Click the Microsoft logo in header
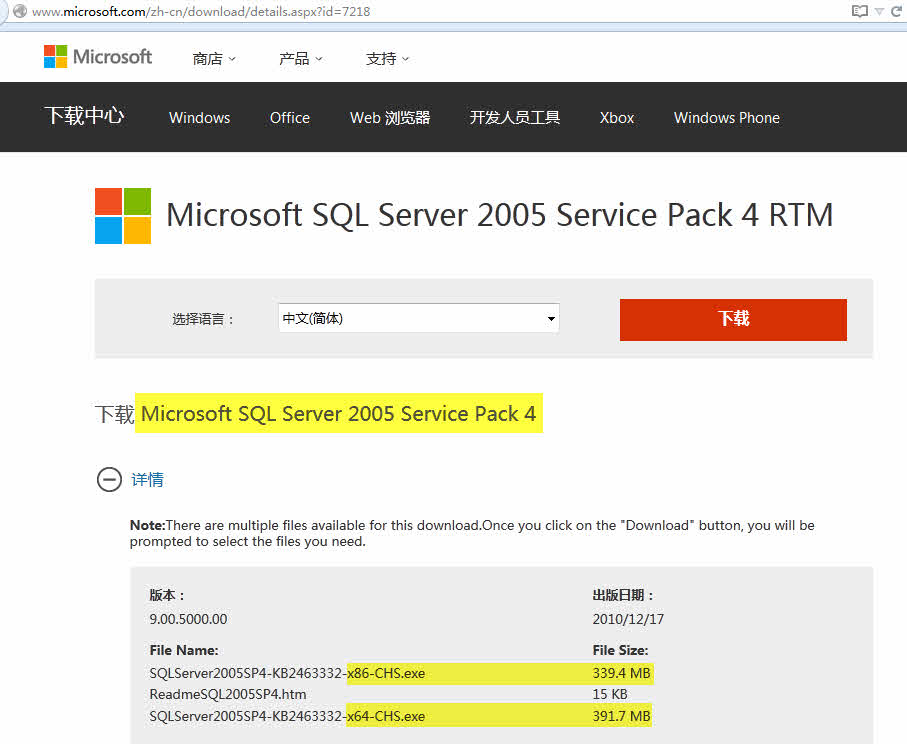This screenshot has height=744, width=907. click(98, 57)
